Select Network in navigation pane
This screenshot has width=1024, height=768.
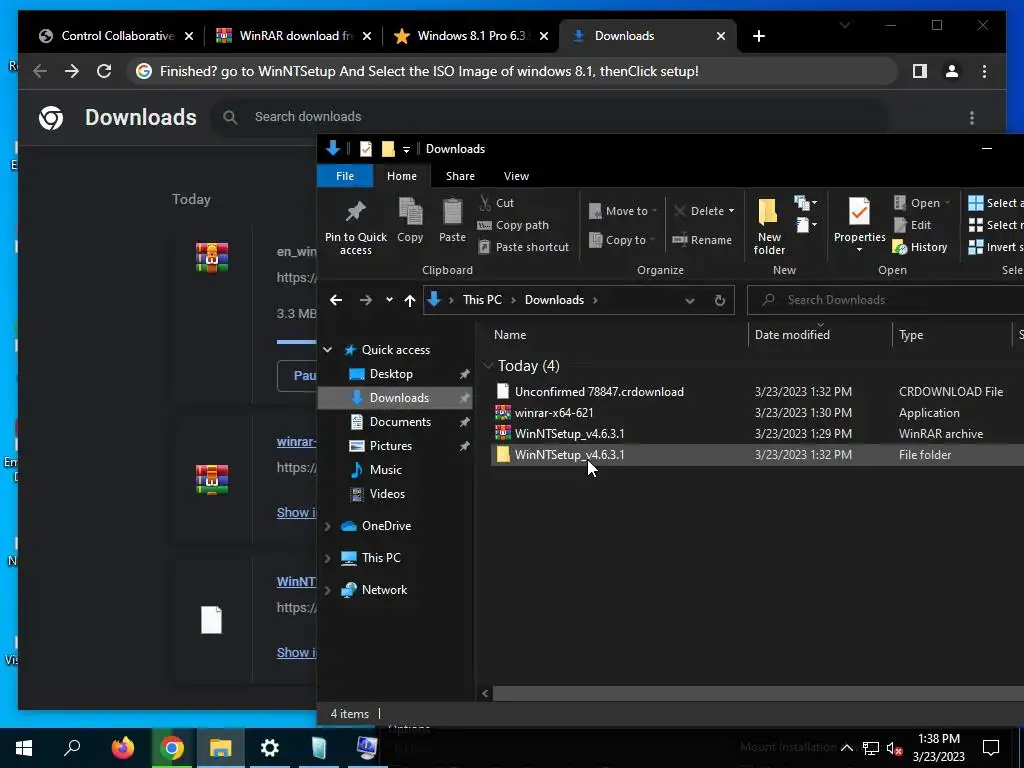click(x=384, y=590)
